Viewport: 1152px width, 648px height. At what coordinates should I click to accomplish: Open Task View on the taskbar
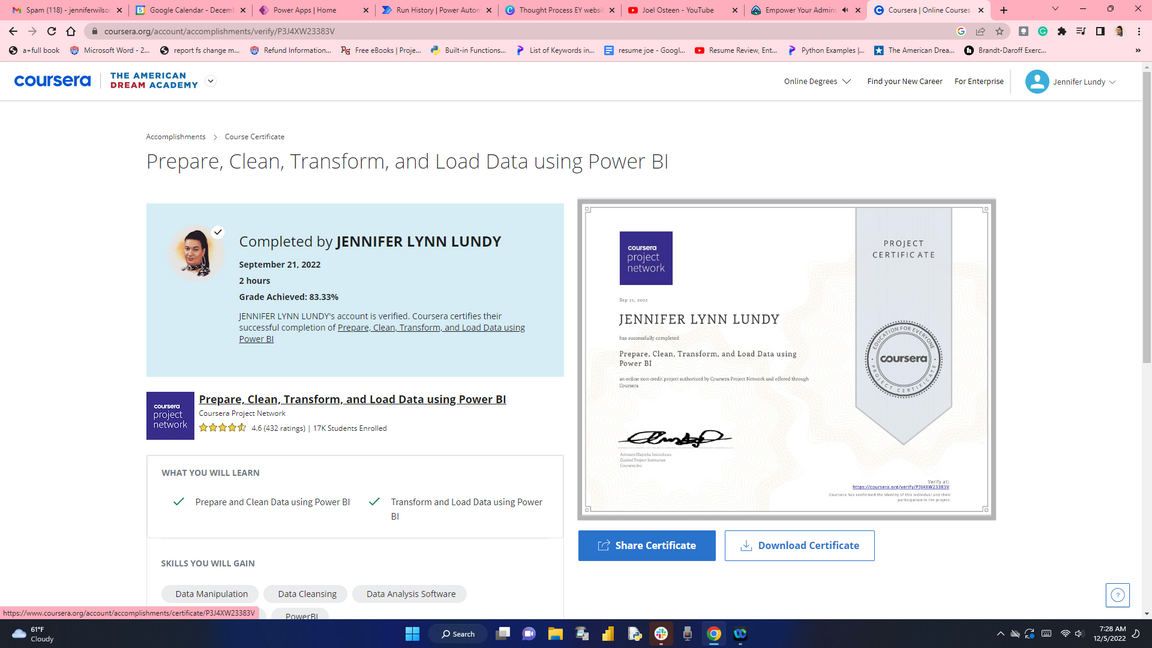click(503, 633)
